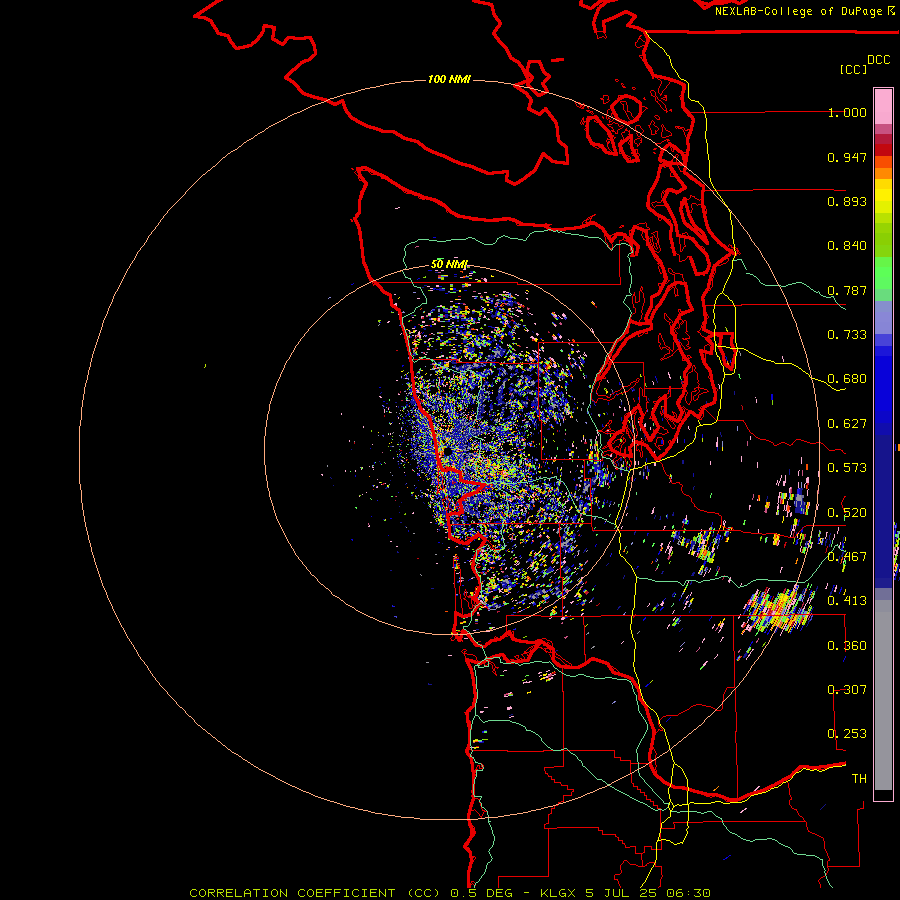Image resolution: width=900 pixels, height=900 pixels.
Task: Click the KLGX radar identifier
Action: [x=557, y=893]
